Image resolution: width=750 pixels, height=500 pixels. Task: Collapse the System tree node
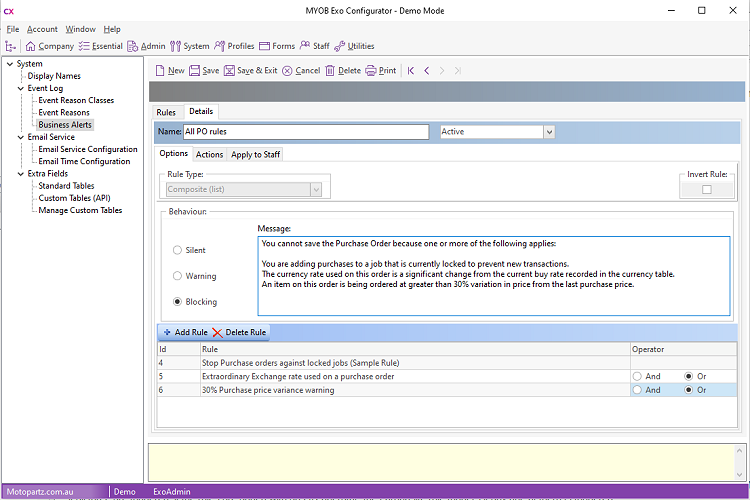(x=10, y=64)
